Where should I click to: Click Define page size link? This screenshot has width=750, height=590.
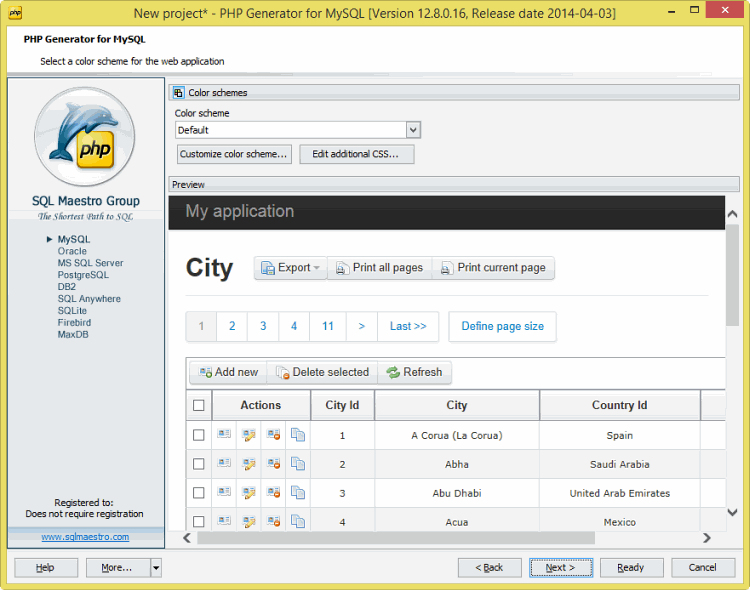tap(502, 326)
